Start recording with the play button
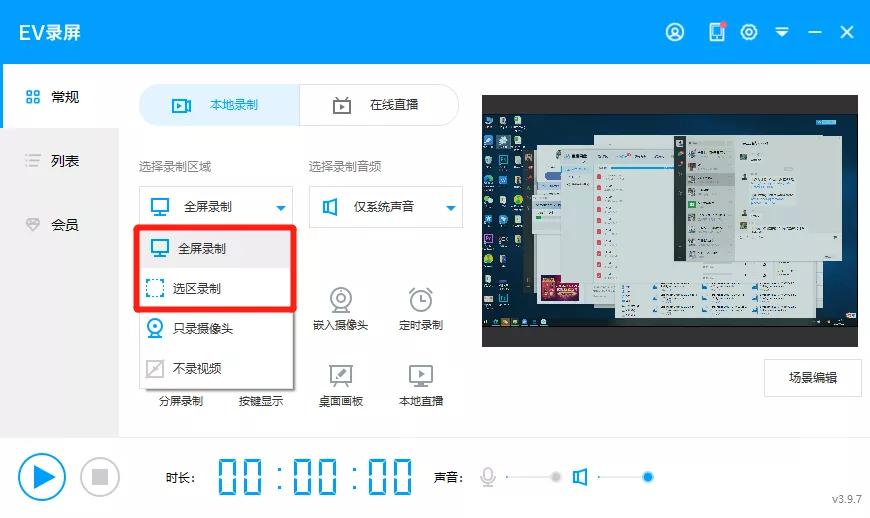 coord(42,477)
